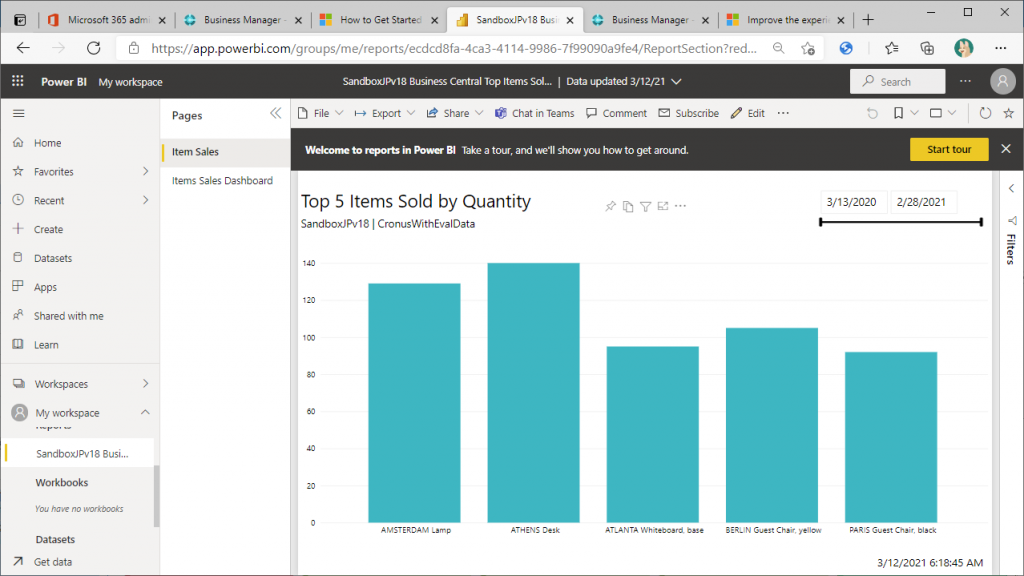Viewport: 1024px width, 576px height.
Task: Dismiss the welcome banner
Action: click(1006, 149)
